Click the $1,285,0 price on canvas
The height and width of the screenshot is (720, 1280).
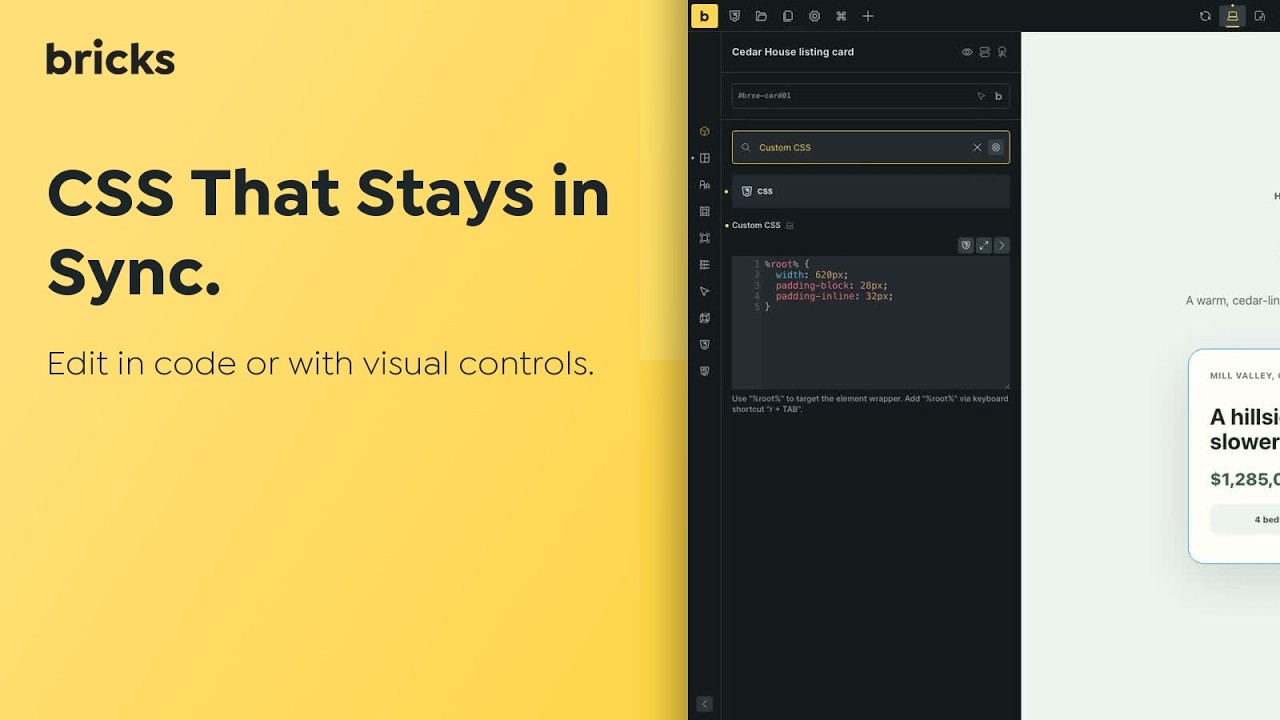click(1245, 479)
